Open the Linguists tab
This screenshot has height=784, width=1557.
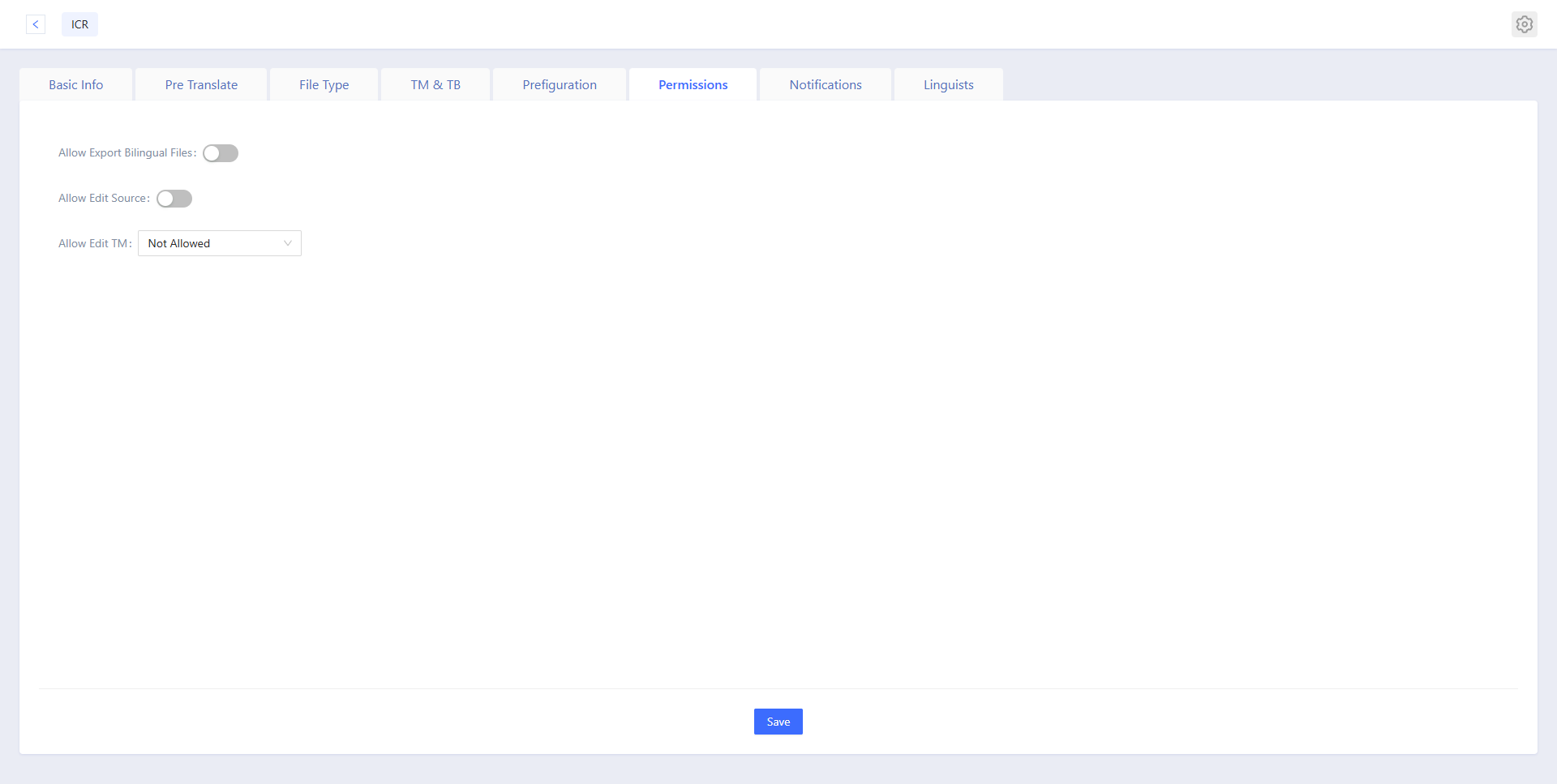(949, 84)
